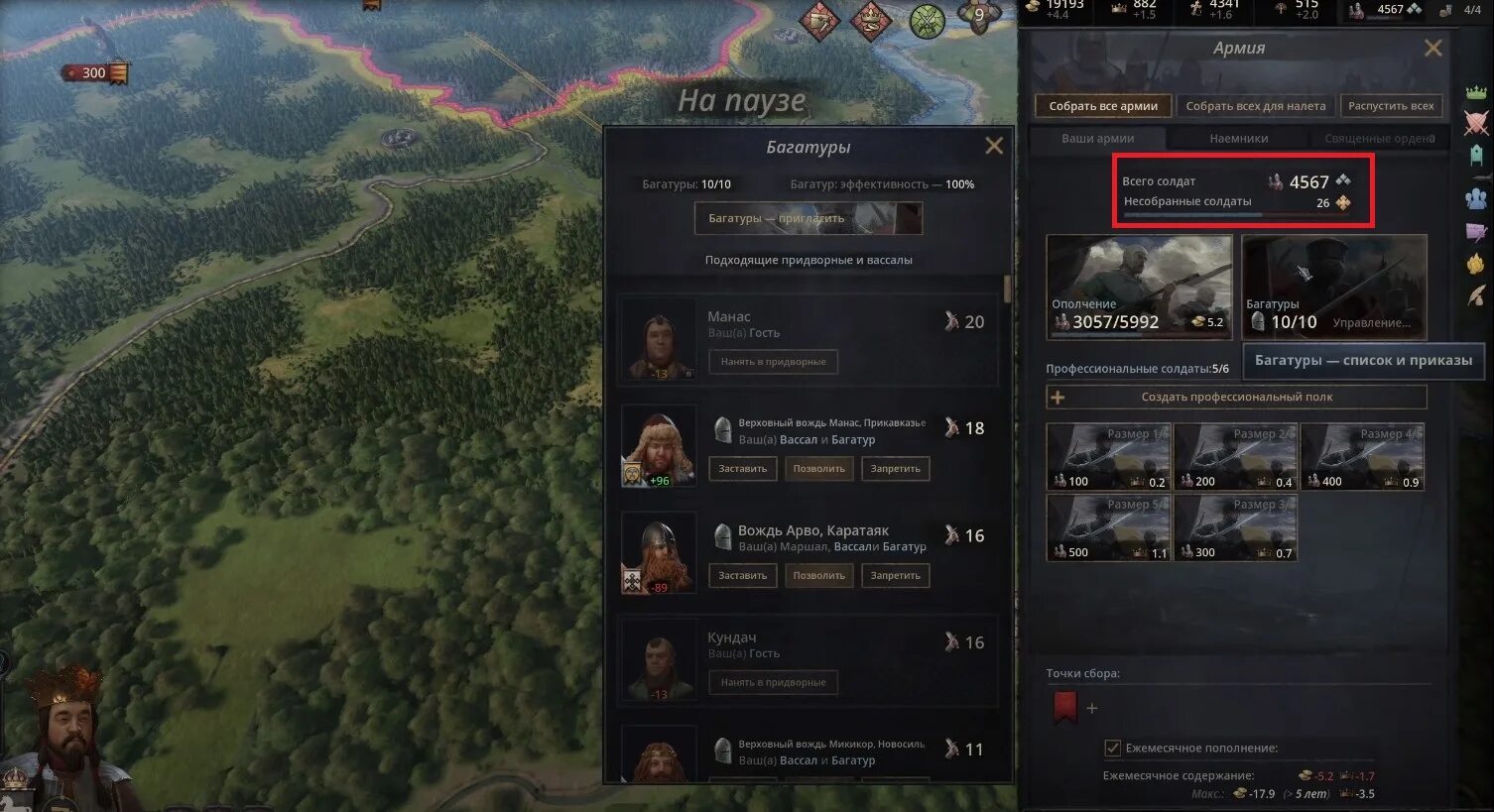The image size is (1494, 812).
Task: Hire Манас via Нанять в придворные
Action: point(773,362)
